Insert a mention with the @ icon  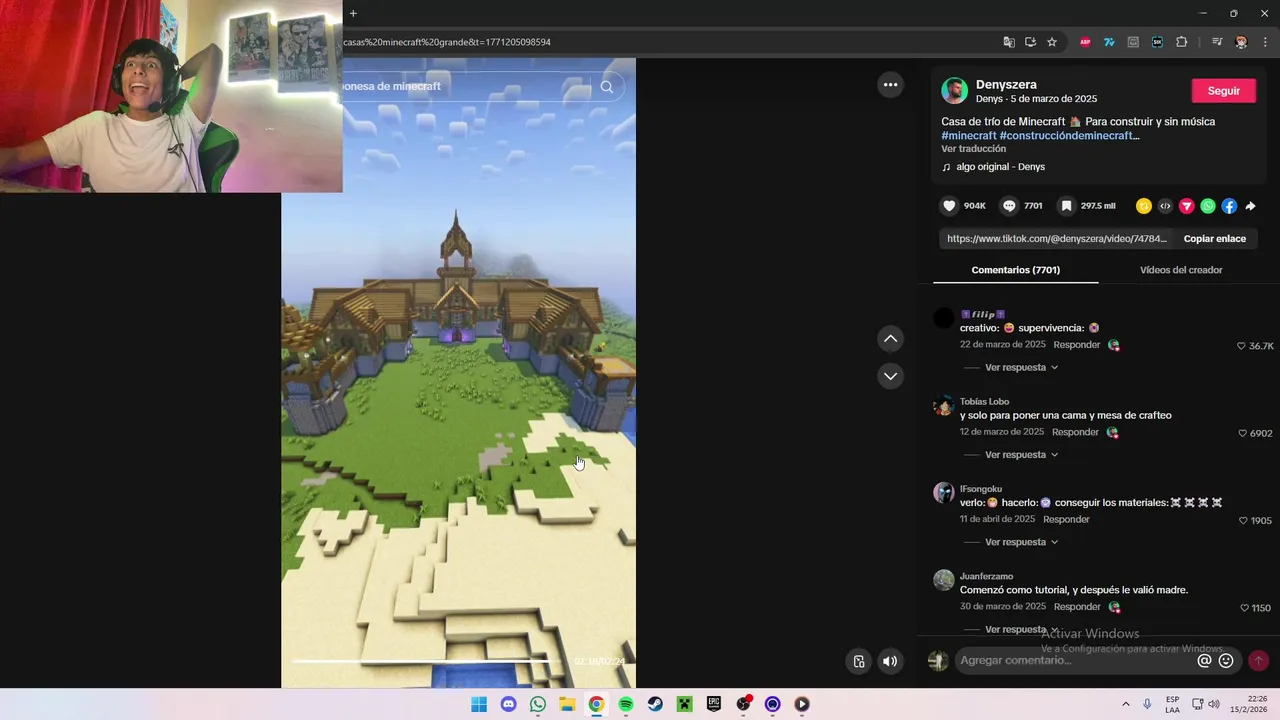pos(1204,661)
